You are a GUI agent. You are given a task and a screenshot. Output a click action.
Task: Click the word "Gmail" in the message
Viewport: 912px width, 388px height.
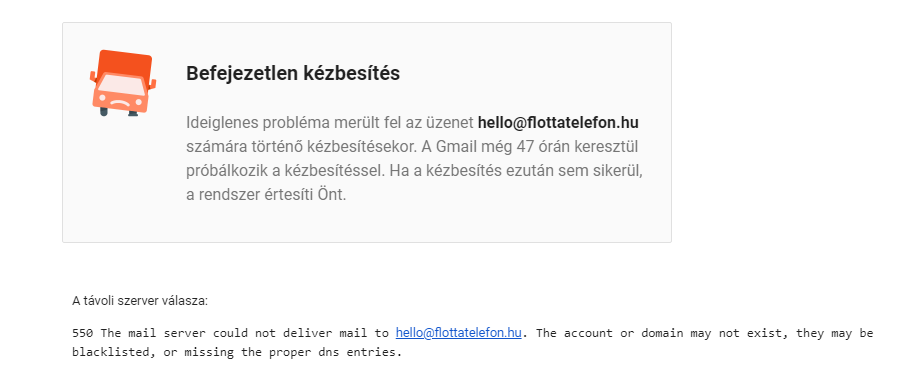[x=454, y=147]
